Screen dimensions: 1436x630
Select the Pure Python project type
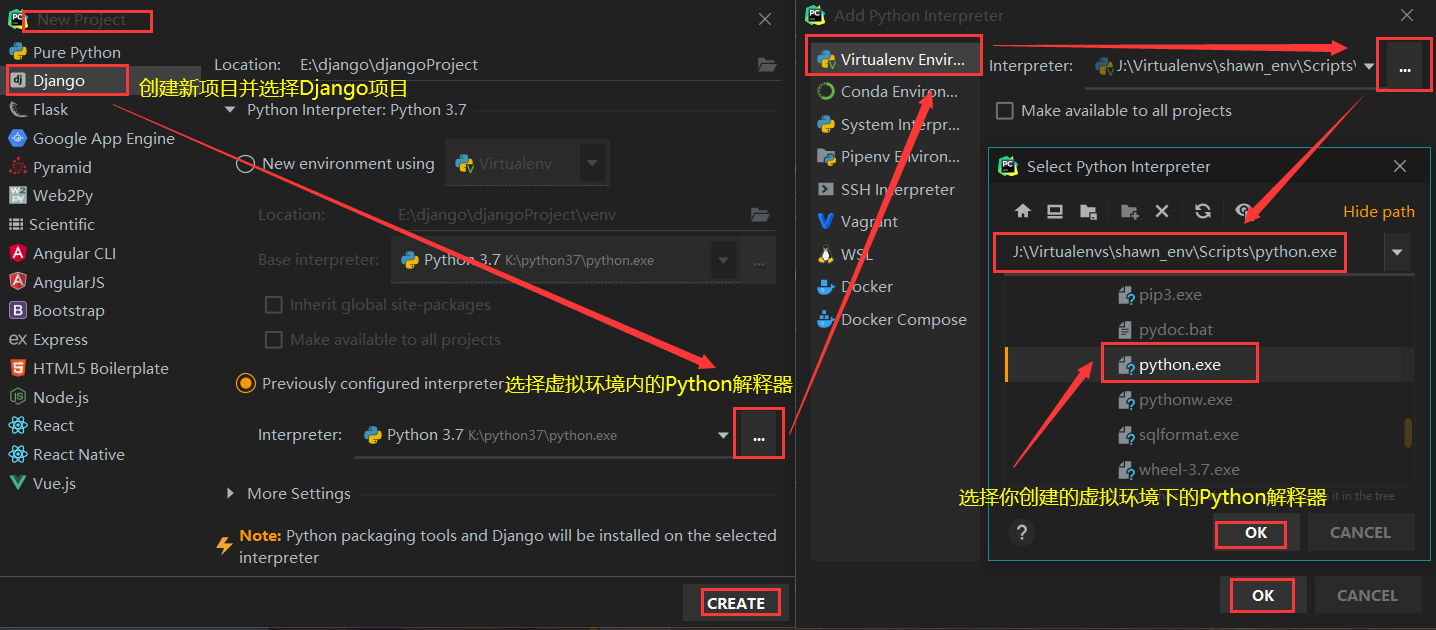click(x=76, y=52)
